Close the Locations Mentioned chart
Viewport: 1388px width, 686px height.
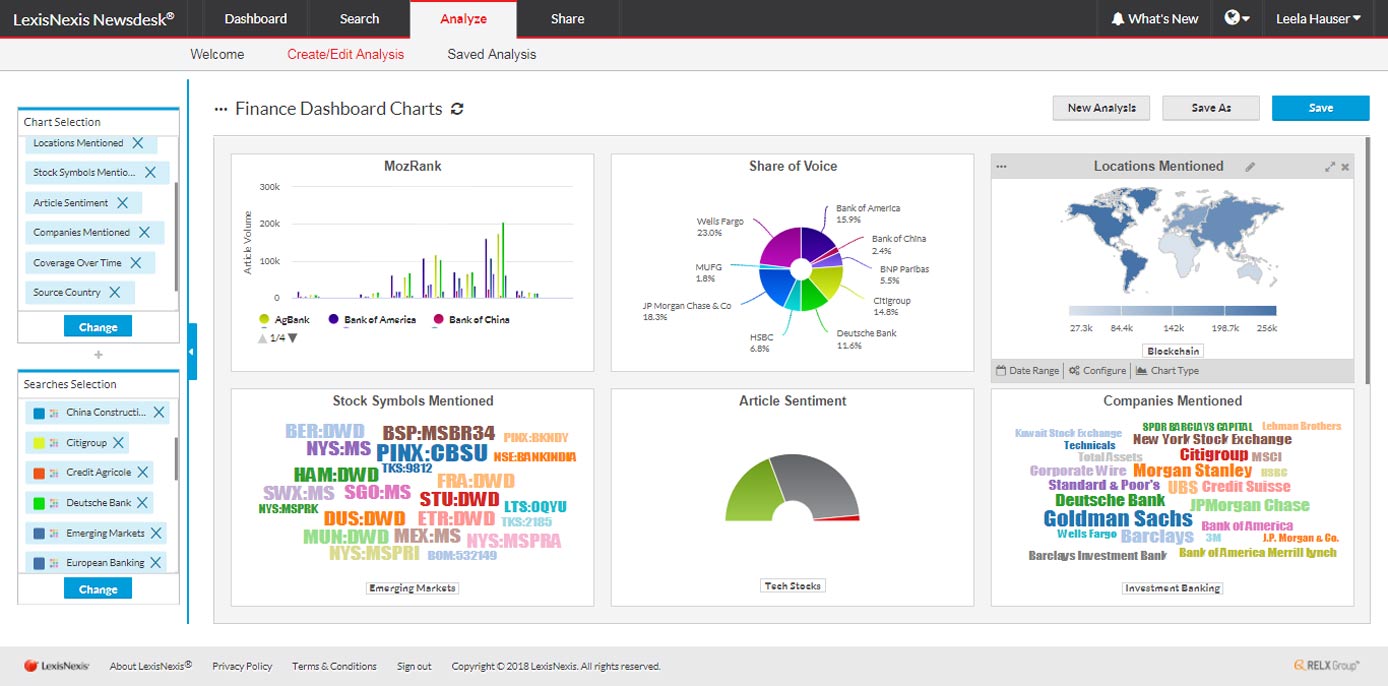[1345, 167]
